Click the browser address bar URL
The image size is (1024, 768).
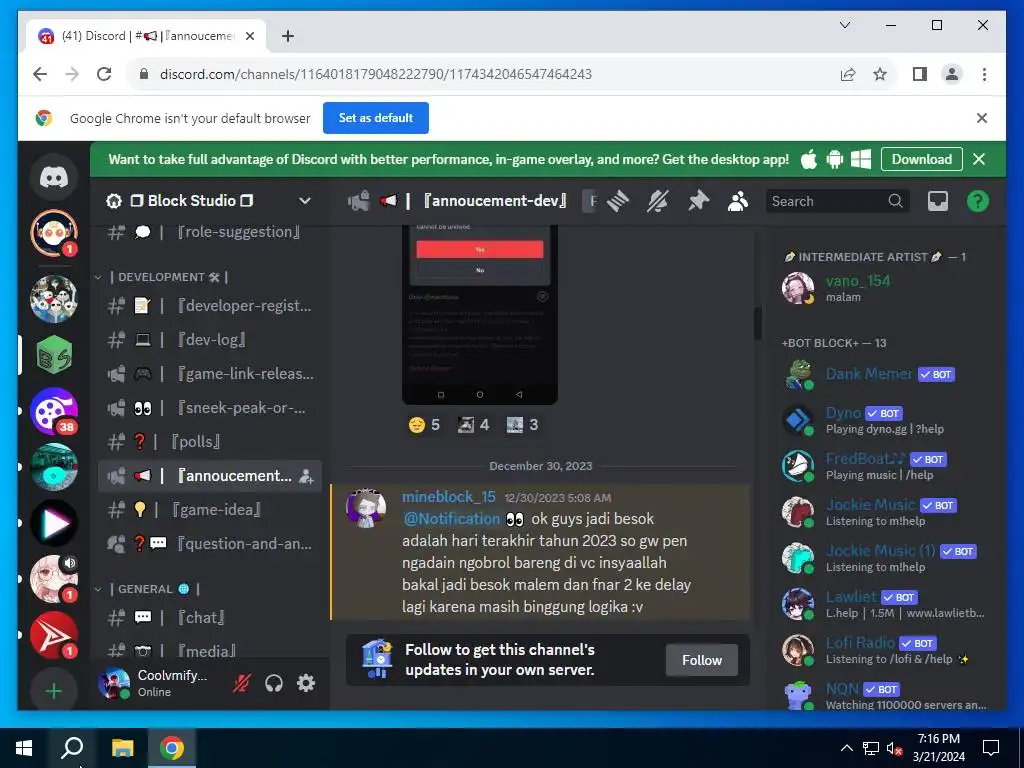(376, 74)
